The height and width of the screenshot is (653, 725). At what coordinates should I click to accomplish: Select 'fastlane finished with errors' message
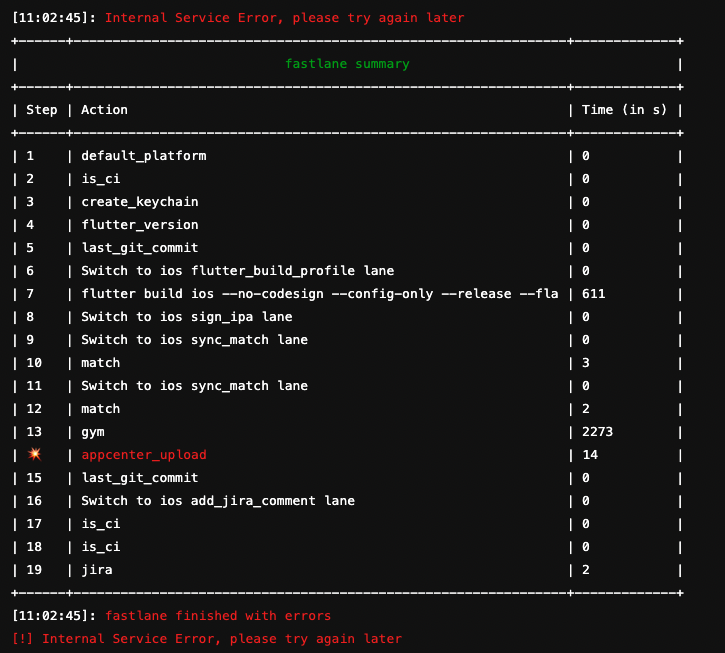[x=218, y=616]
